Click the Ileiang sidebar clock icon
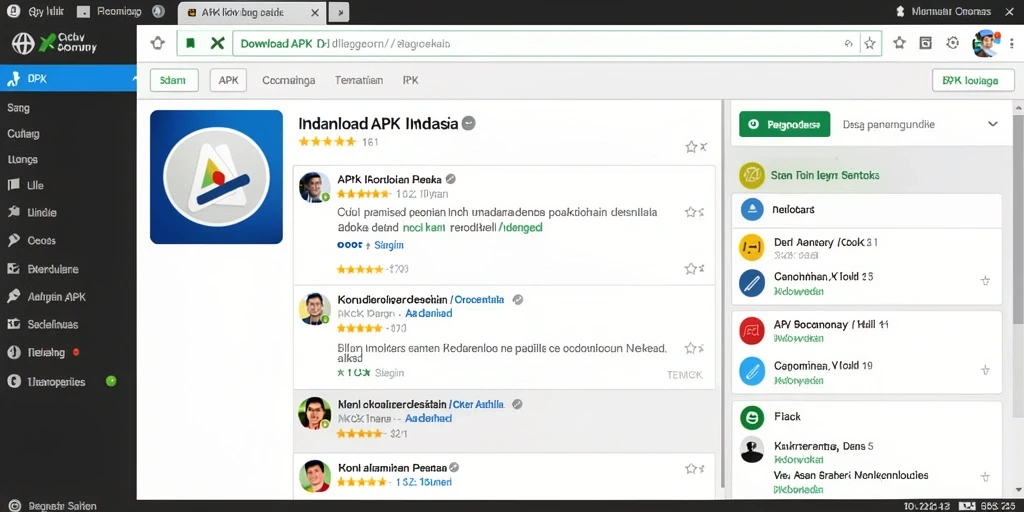This screenshot has height=512, width=1024. point(13,352)
